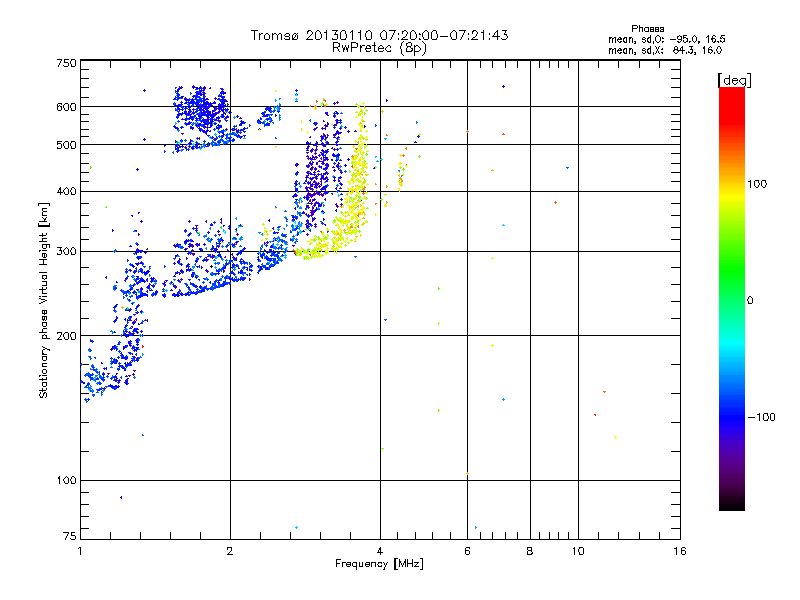Click the x-axis label '16'
The width and height of the screenshot is (800, 600).
[680, 551]
